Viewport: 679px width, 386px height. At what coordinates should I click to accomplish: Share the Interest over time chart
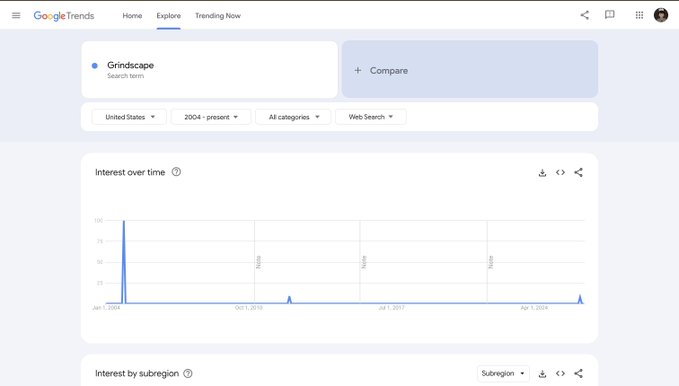(579, 172)
